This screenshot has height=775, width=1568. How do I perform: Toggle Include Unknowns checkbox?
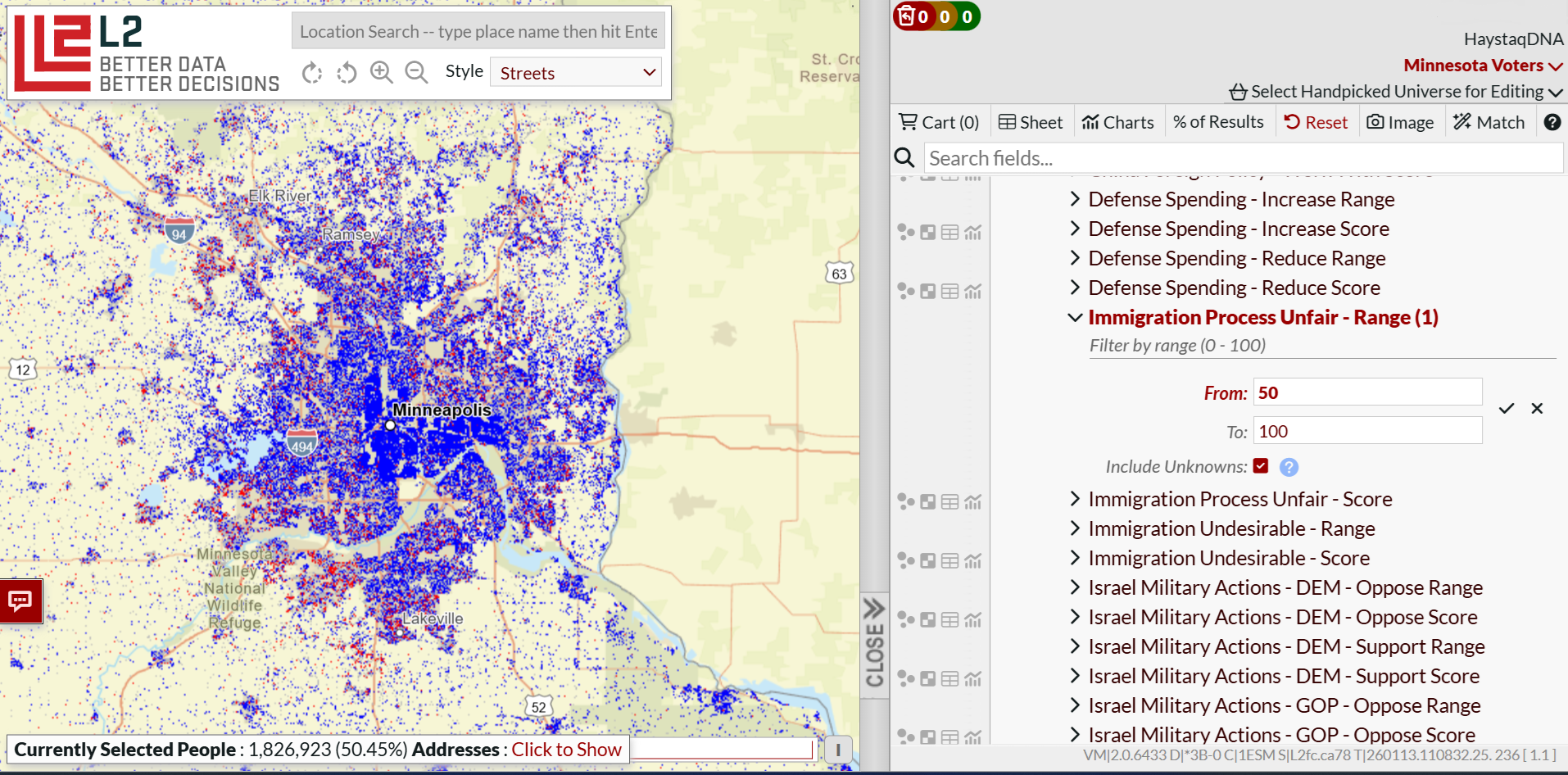[x=1261, y=466]
